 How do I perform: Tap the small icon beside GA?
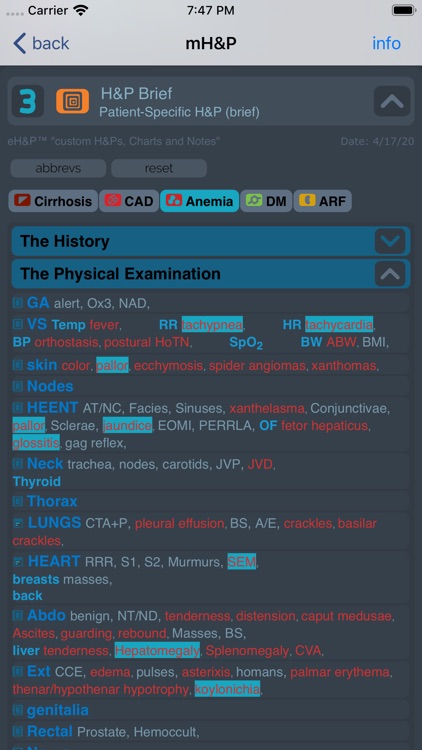pyautogui.click(x=18, y=303)
